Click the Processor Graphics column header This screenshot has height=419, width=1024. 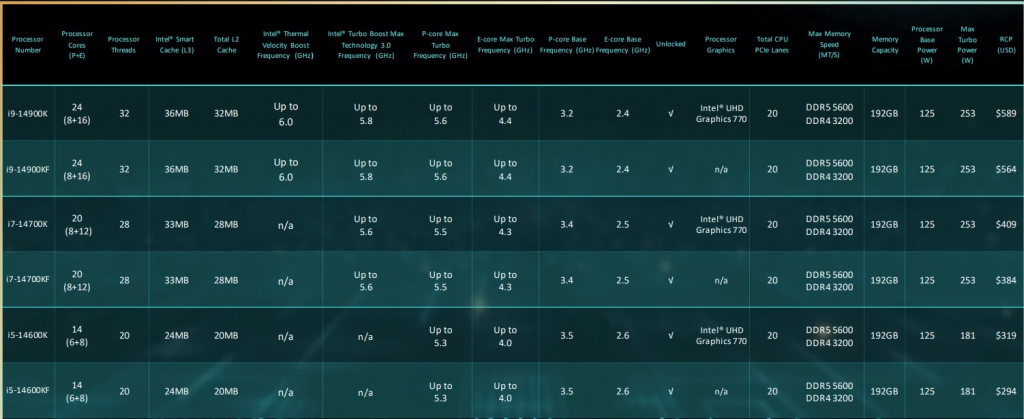click(721, 44)
